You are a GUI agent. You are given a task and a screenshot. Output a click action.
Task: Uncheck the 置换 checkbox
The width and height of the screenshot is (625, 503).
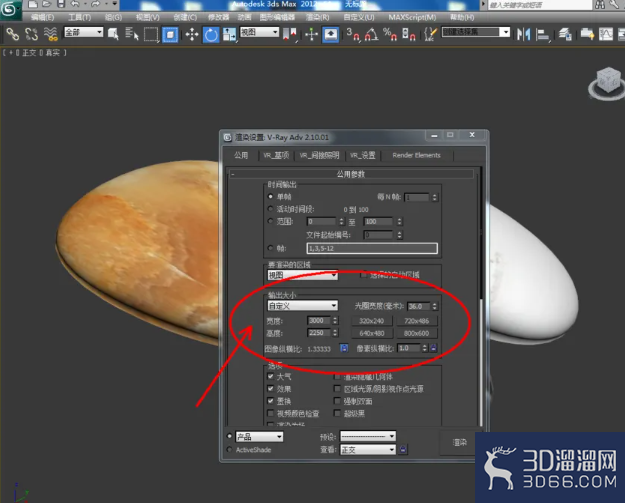[x=271, y=401]
